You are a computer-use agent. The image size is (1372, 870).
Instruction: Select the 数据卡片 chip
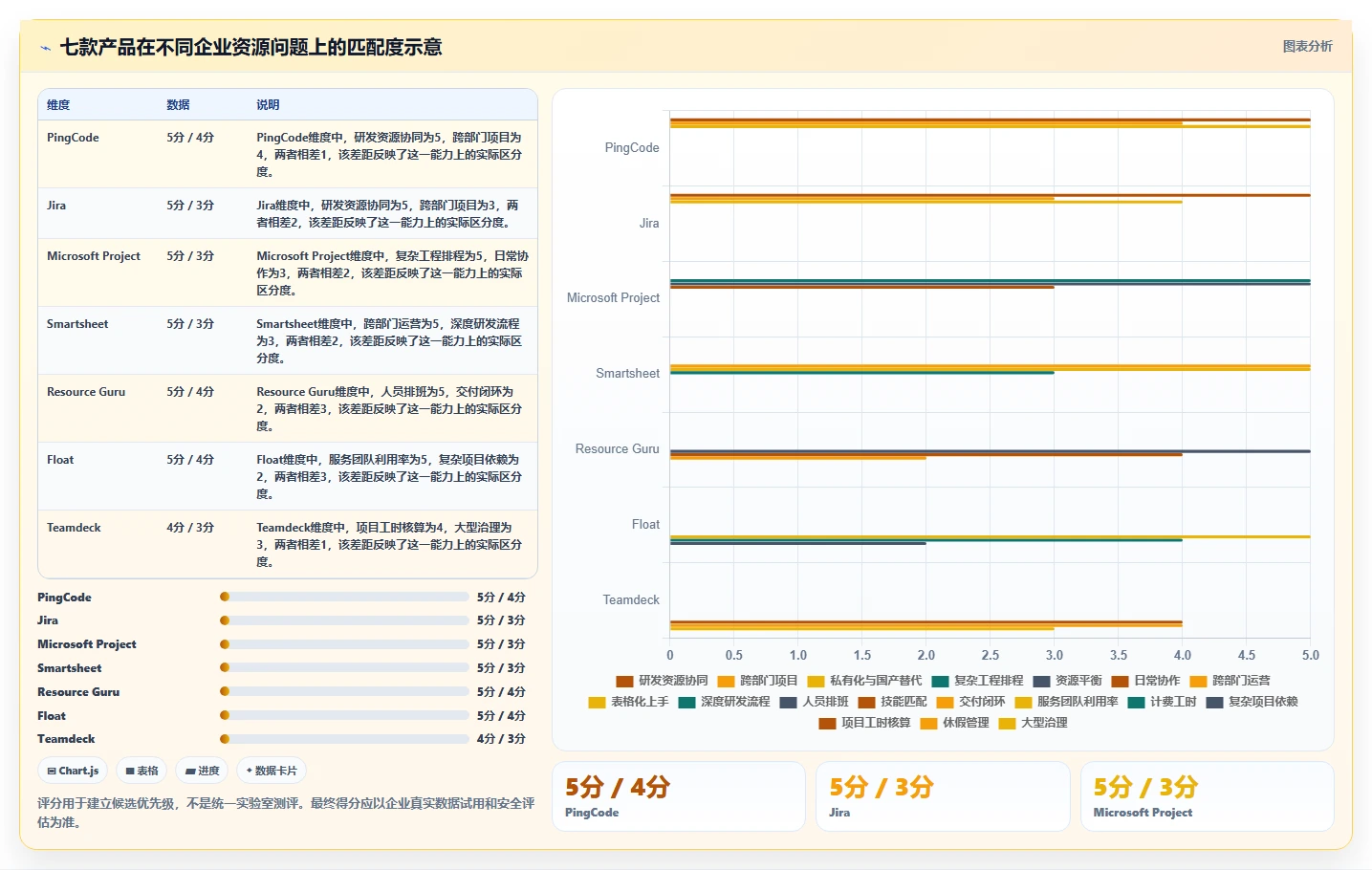click(x=272, y=771)
